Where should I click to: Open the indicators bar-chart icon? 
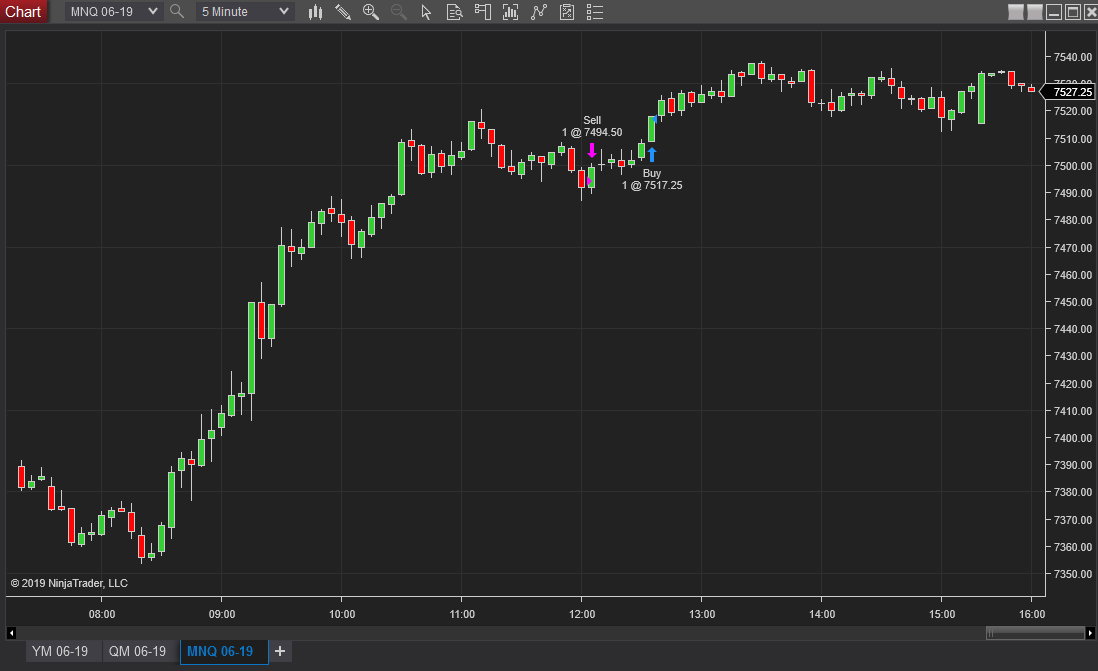(x=510, y=12)
